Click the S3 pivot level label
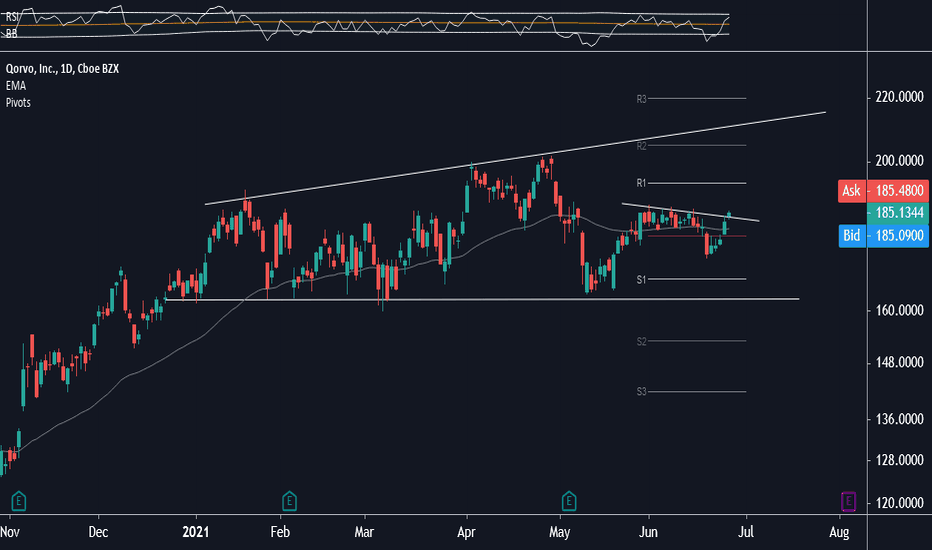Screen dimensions: 932x550 (641, 391)
